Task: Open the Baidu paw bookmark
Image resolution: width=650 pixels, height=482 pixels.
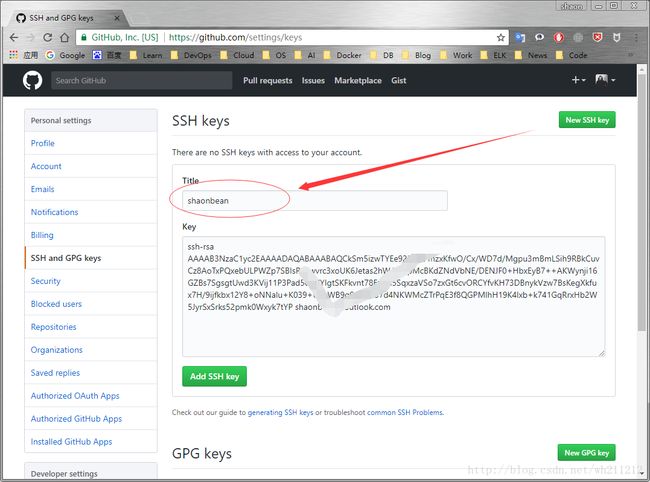Action: [107, 55]
